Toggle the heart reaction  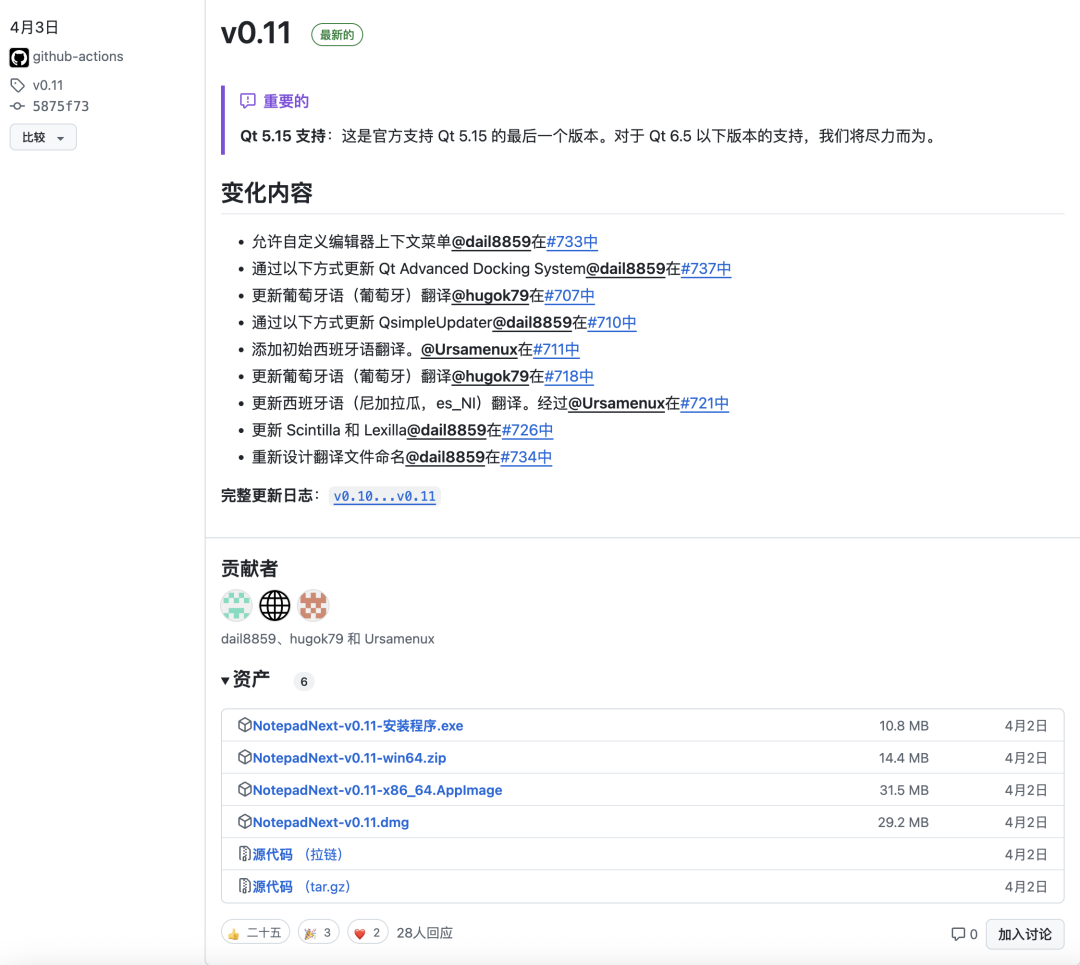367,932
